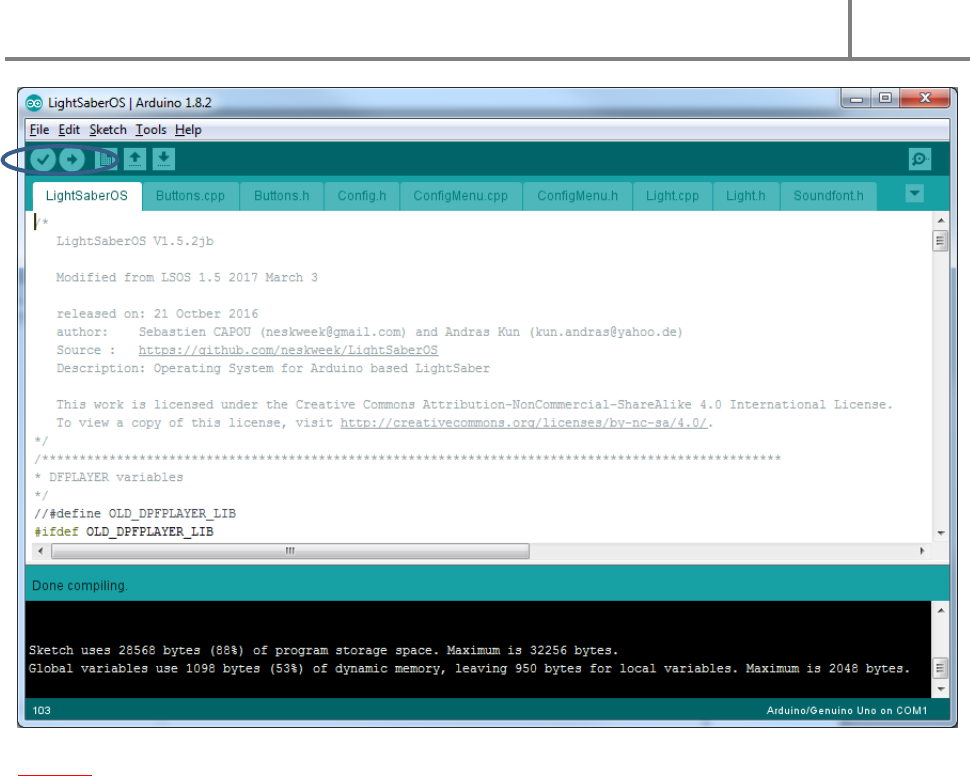Switch to the Buttons.cpp tab
The image size is (970, 776).
click(190, 196)
